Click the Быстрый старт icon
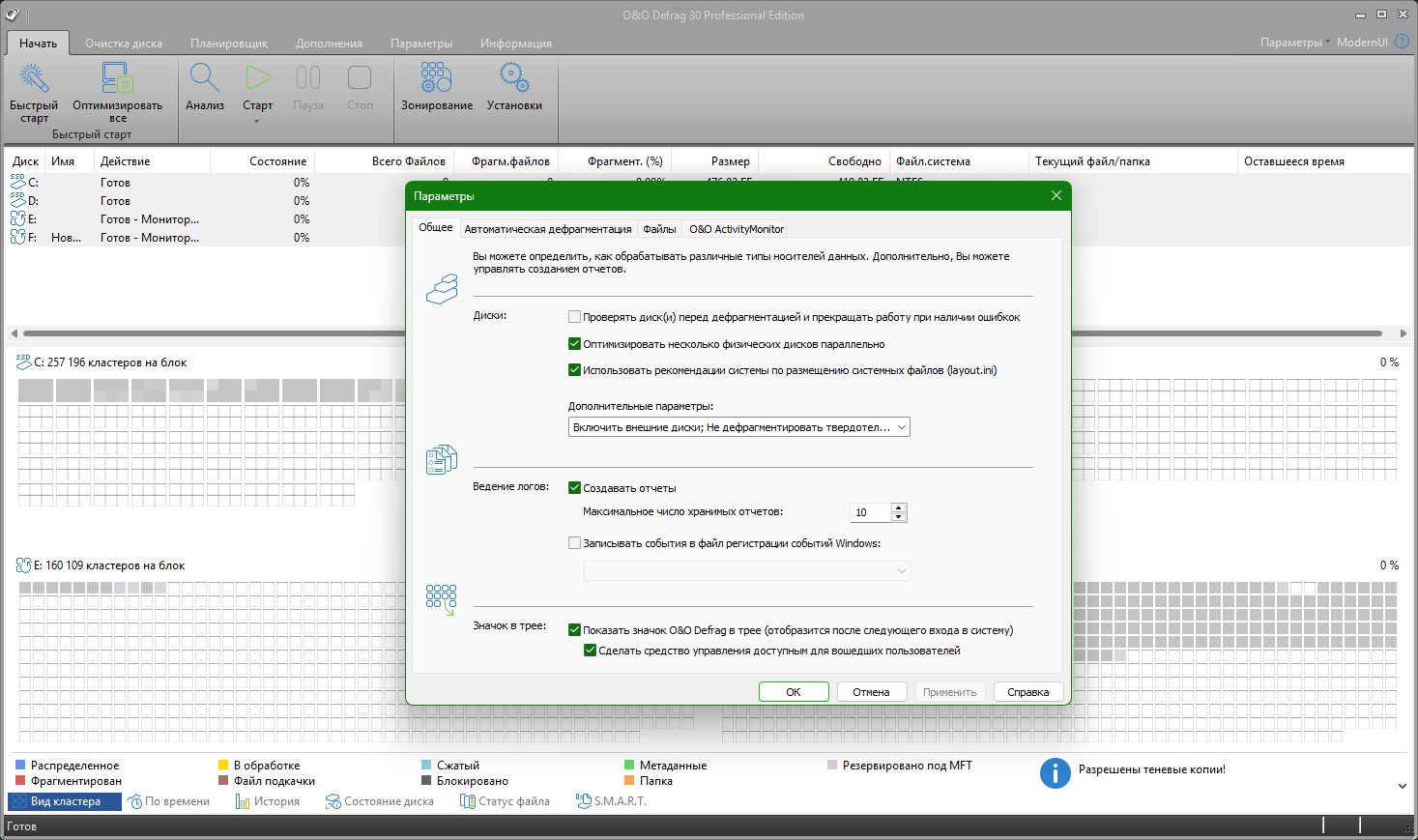 click(x=34, y=79)
